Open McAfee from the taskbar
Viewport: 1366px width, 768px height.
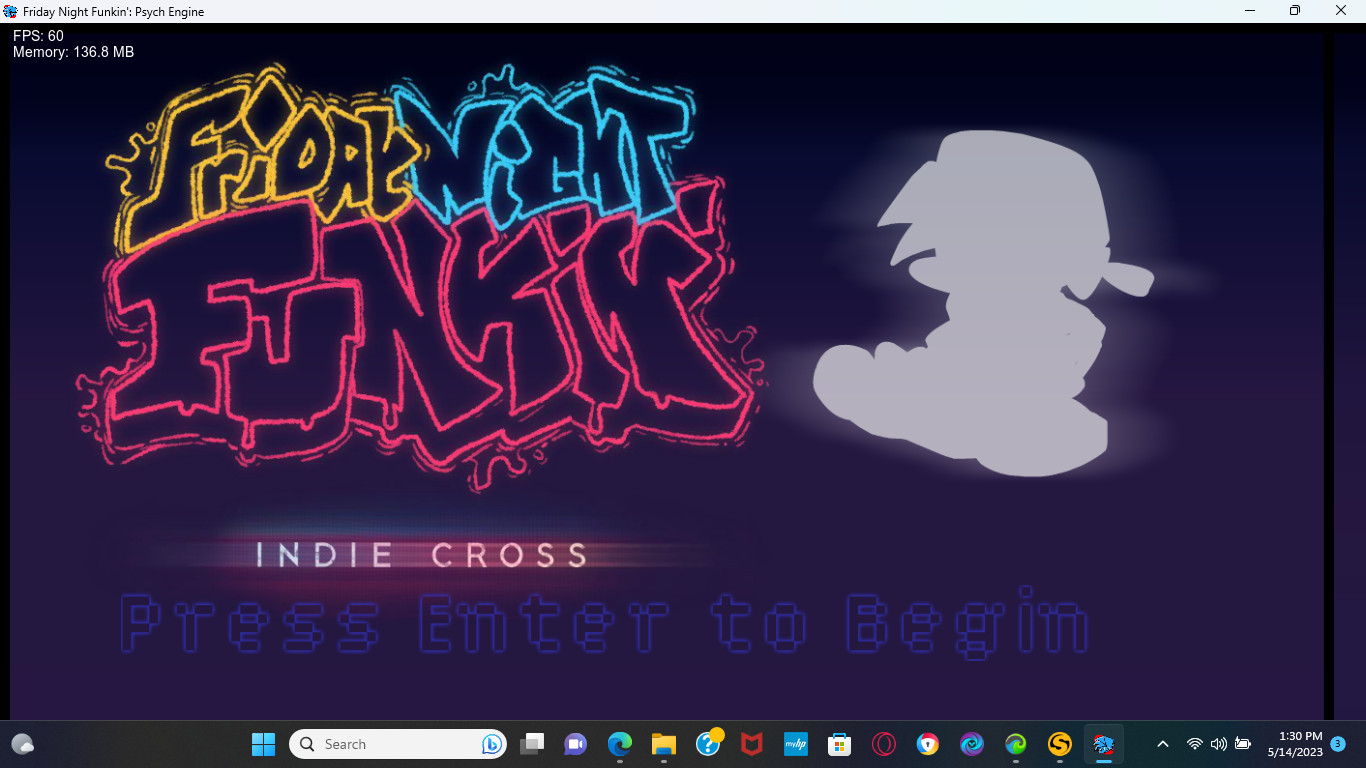[x=752, y=744]
